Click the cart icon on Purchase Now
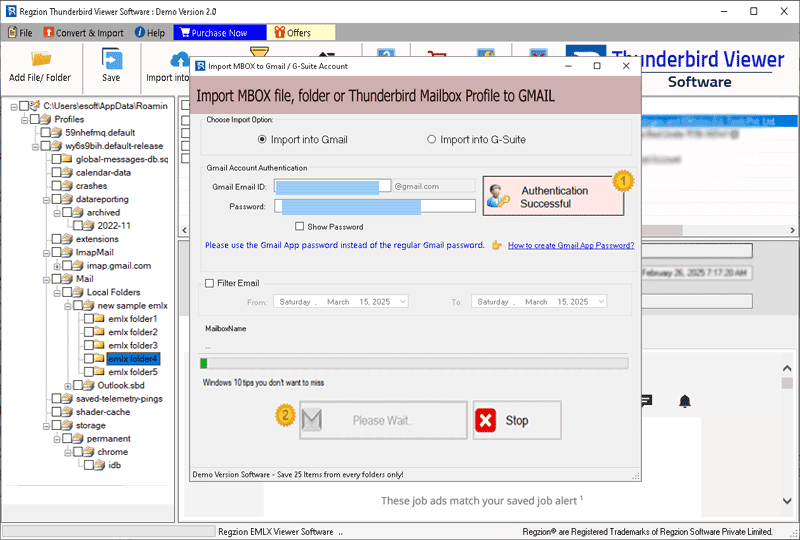Viewport: 800px width, 540px height. 184,33
